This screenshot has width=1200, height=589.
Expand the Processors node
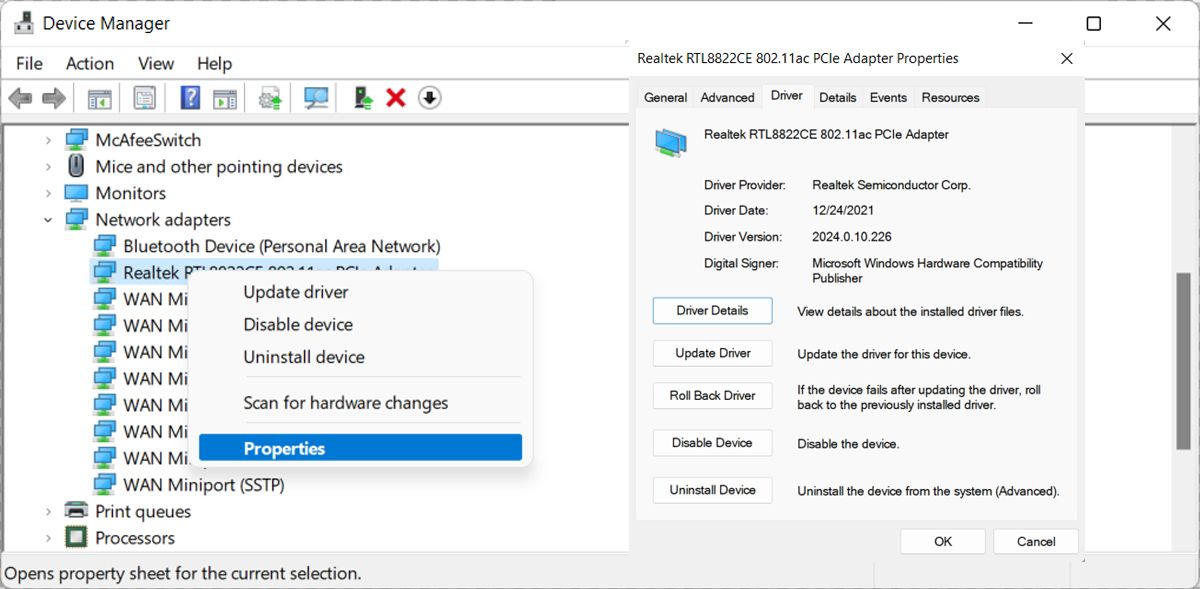[48, 537]
